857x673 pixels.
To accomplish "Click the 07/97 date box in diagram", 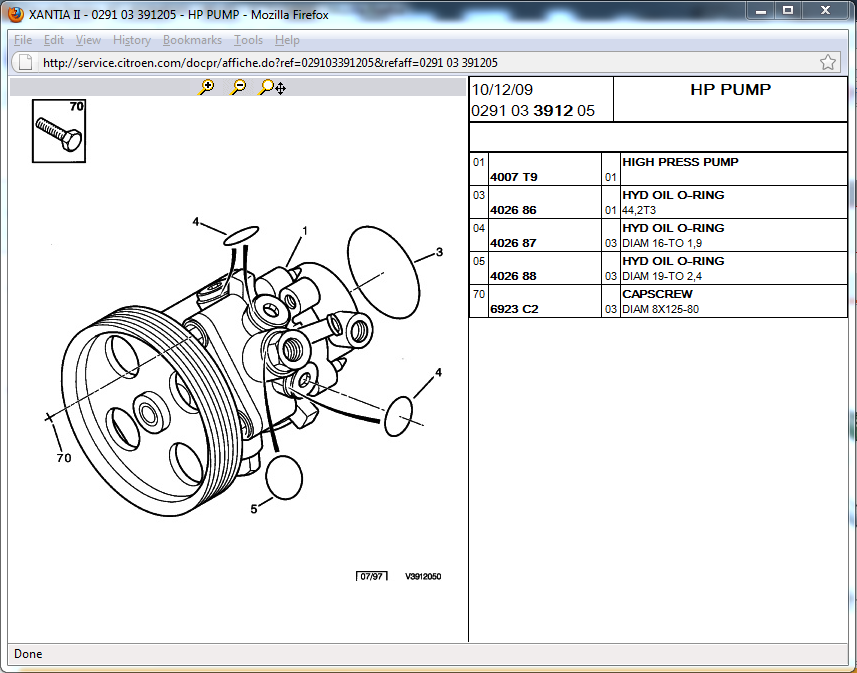I will 372,576.
